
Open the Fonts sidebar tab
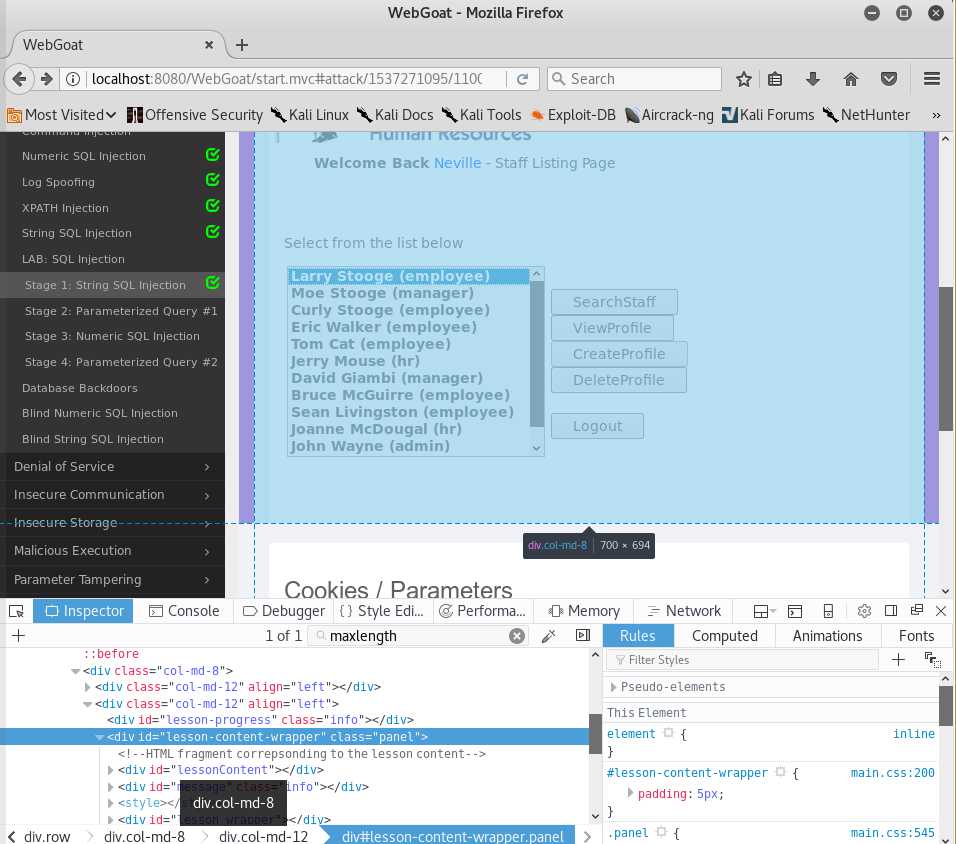point(916,636)
